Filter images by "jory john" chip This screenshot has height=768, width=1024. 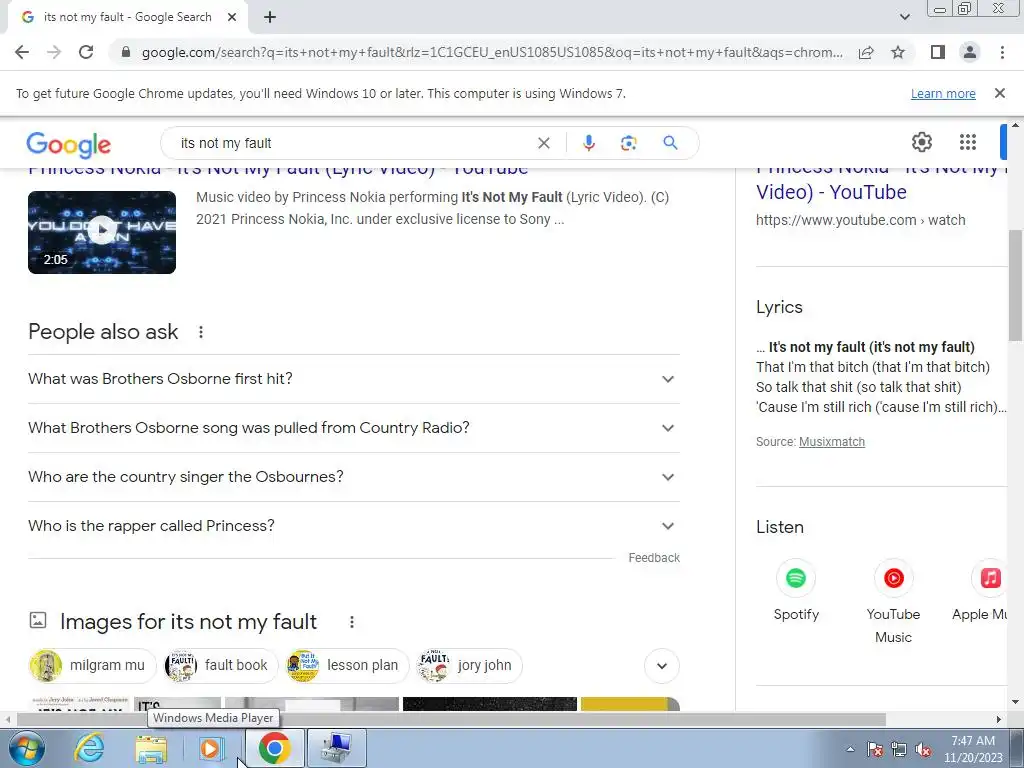coord(469,665)
